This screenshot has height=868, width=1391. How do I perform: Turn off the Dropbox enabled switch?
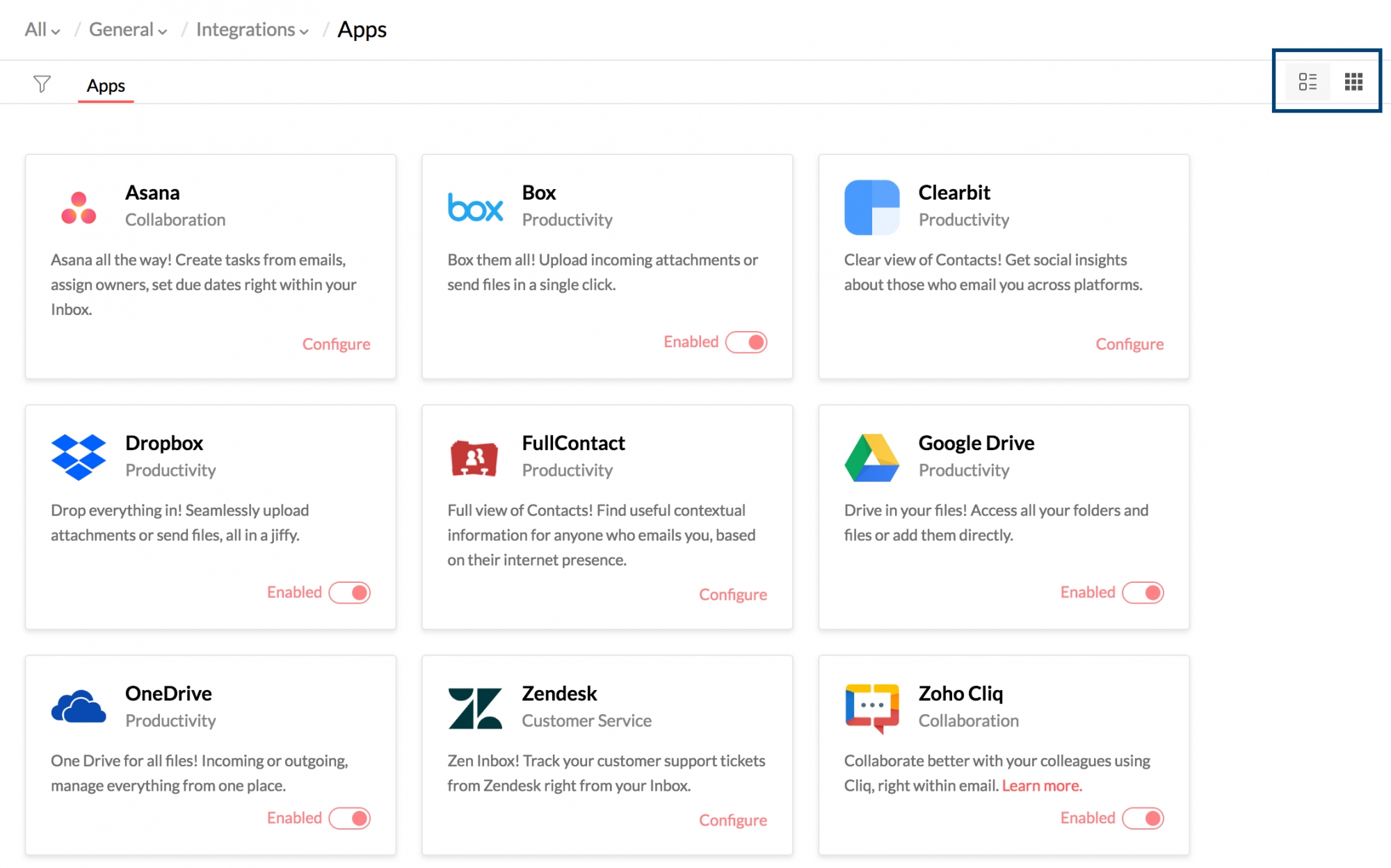[x=350, y=593]
